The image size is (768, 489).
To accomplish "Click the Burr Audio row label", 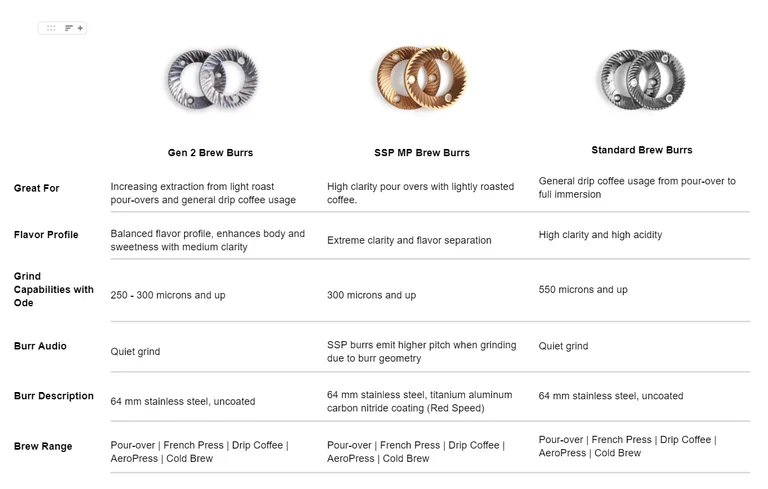I will tap(40, 346).
